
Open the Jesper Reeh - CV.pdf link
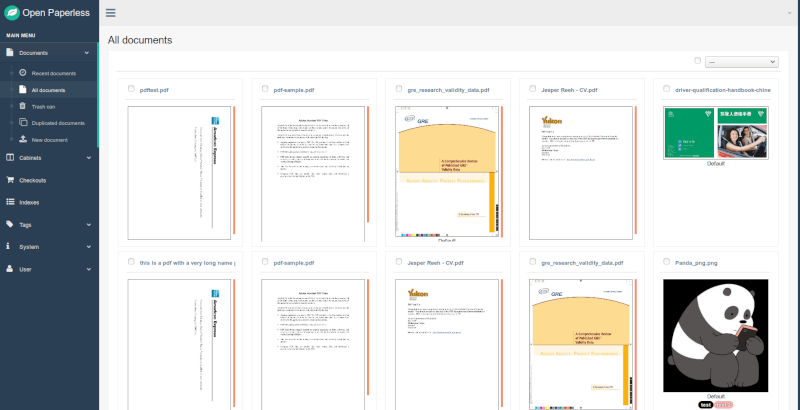click(x=569, y=89)
